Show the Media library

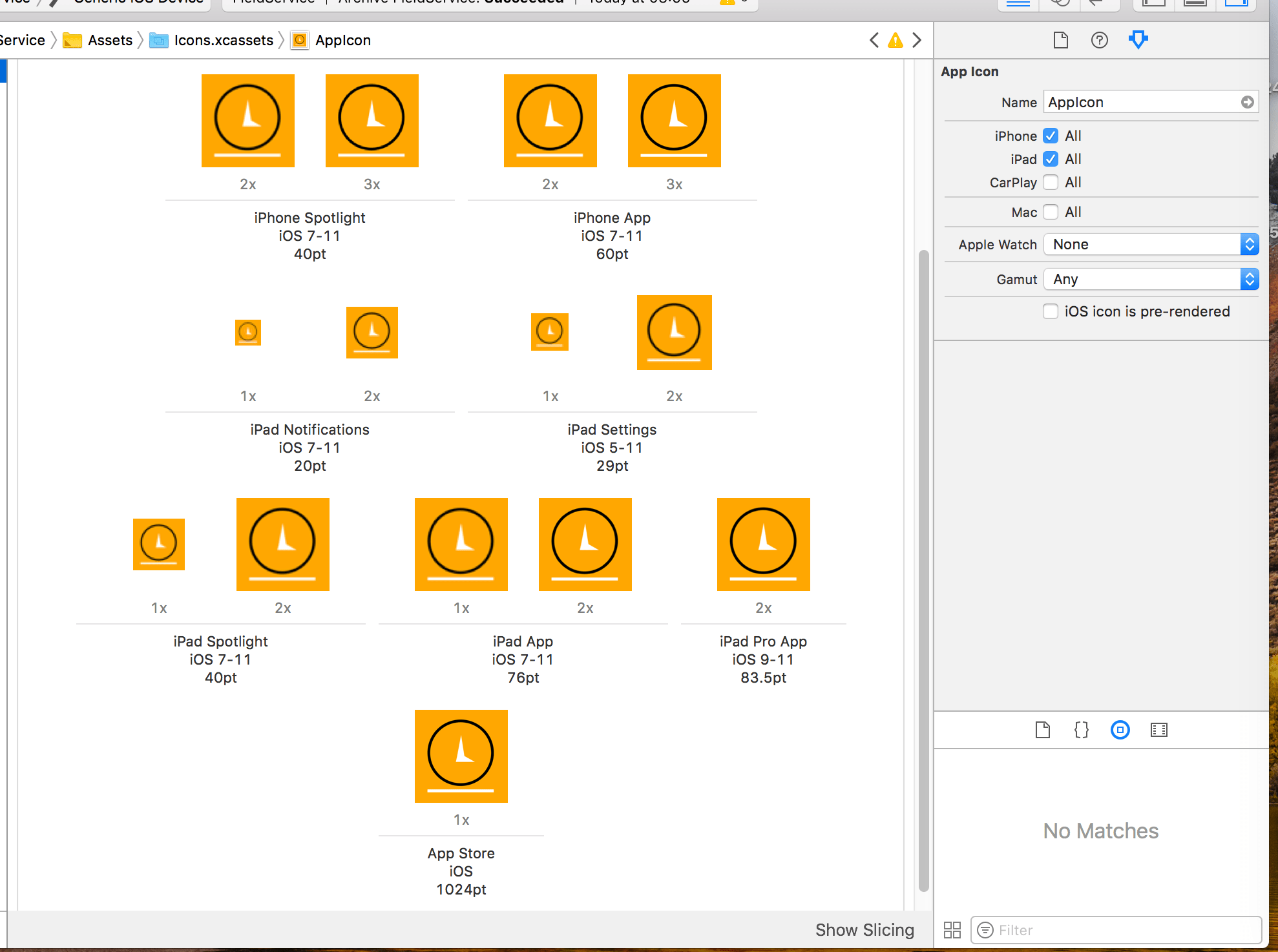(x=1158, y=730)
